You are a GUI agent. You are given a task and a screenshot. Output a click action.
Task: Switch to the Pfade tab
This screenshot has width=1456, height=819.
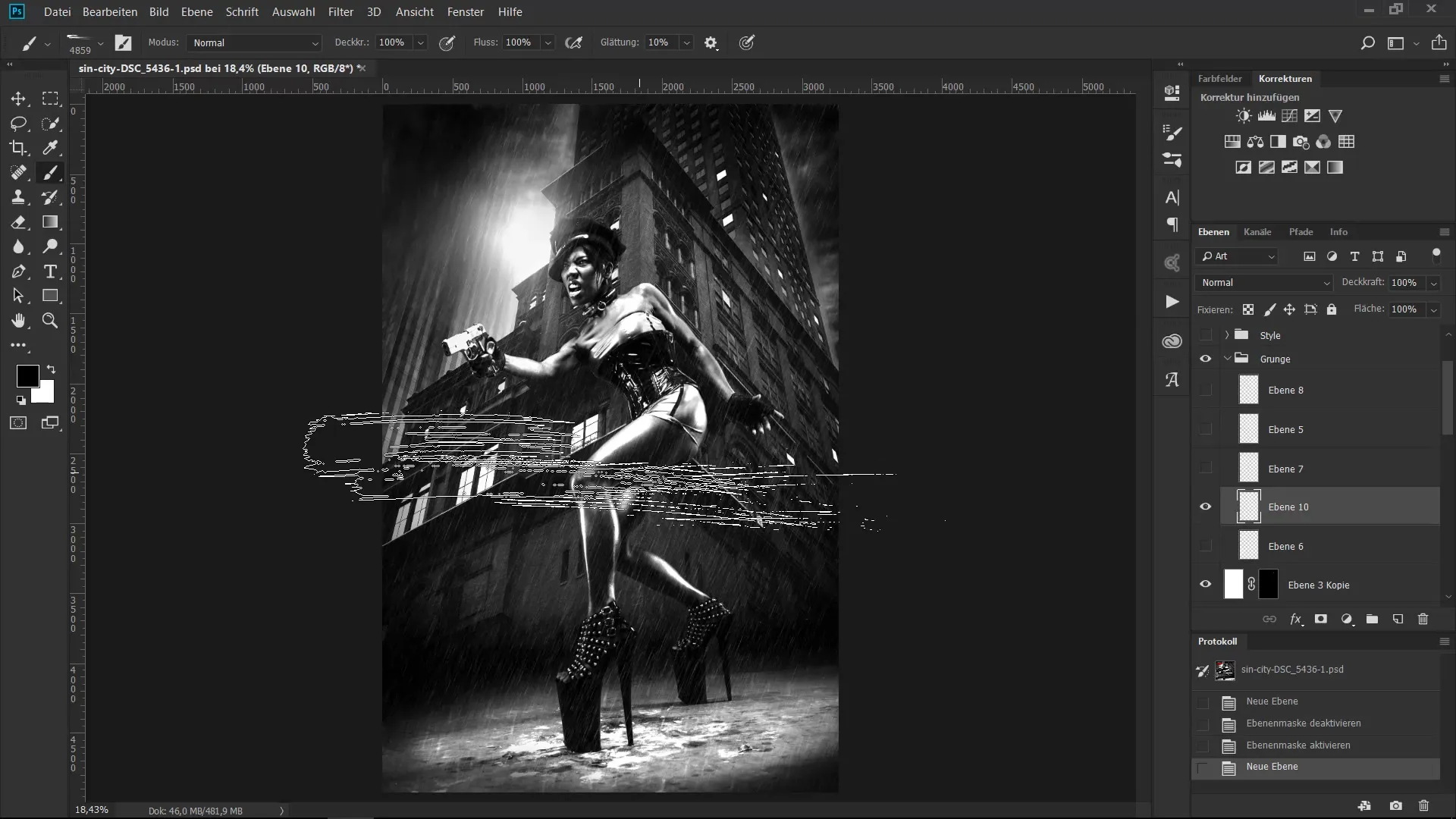1301,232
